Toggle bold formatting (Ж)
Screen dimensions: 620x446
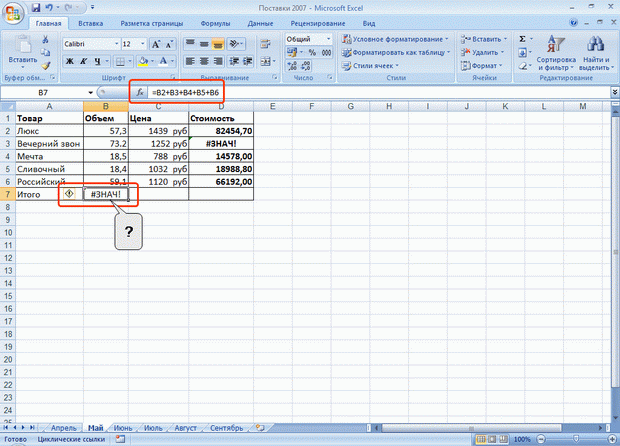click(x=70, y=61)
